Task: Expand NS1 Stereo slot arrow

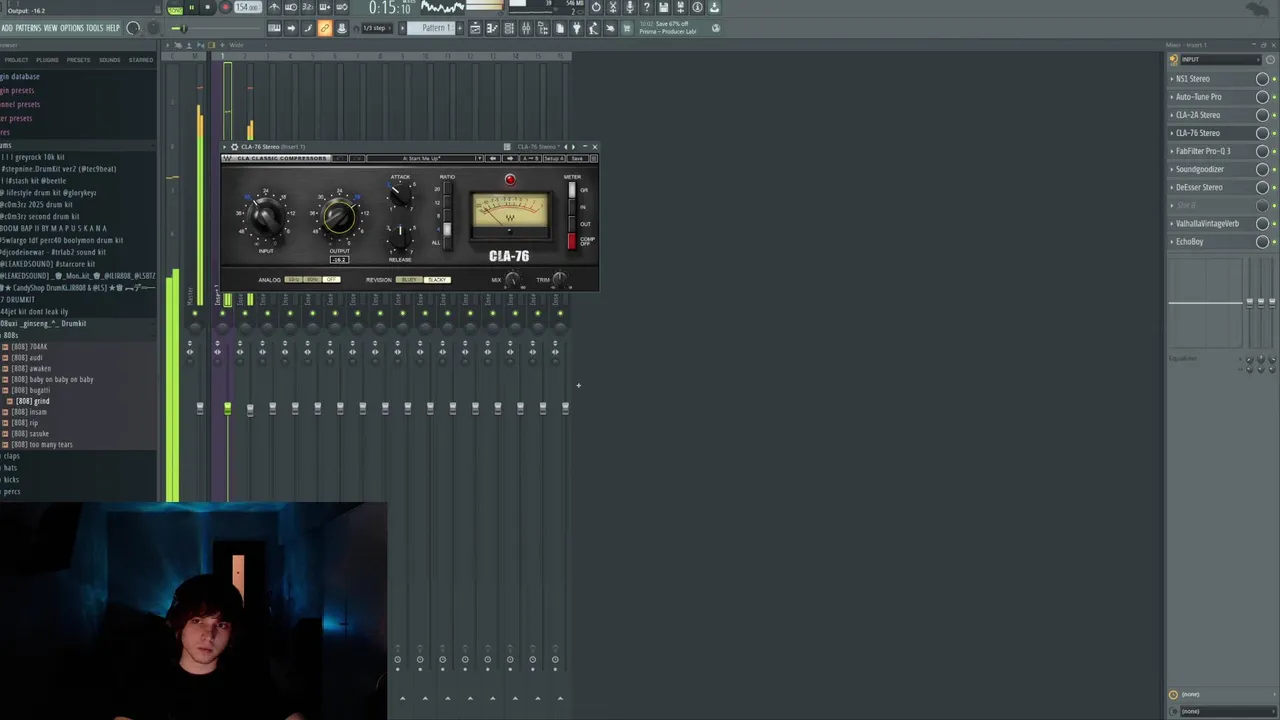Action: click(x=1172, y=79)
